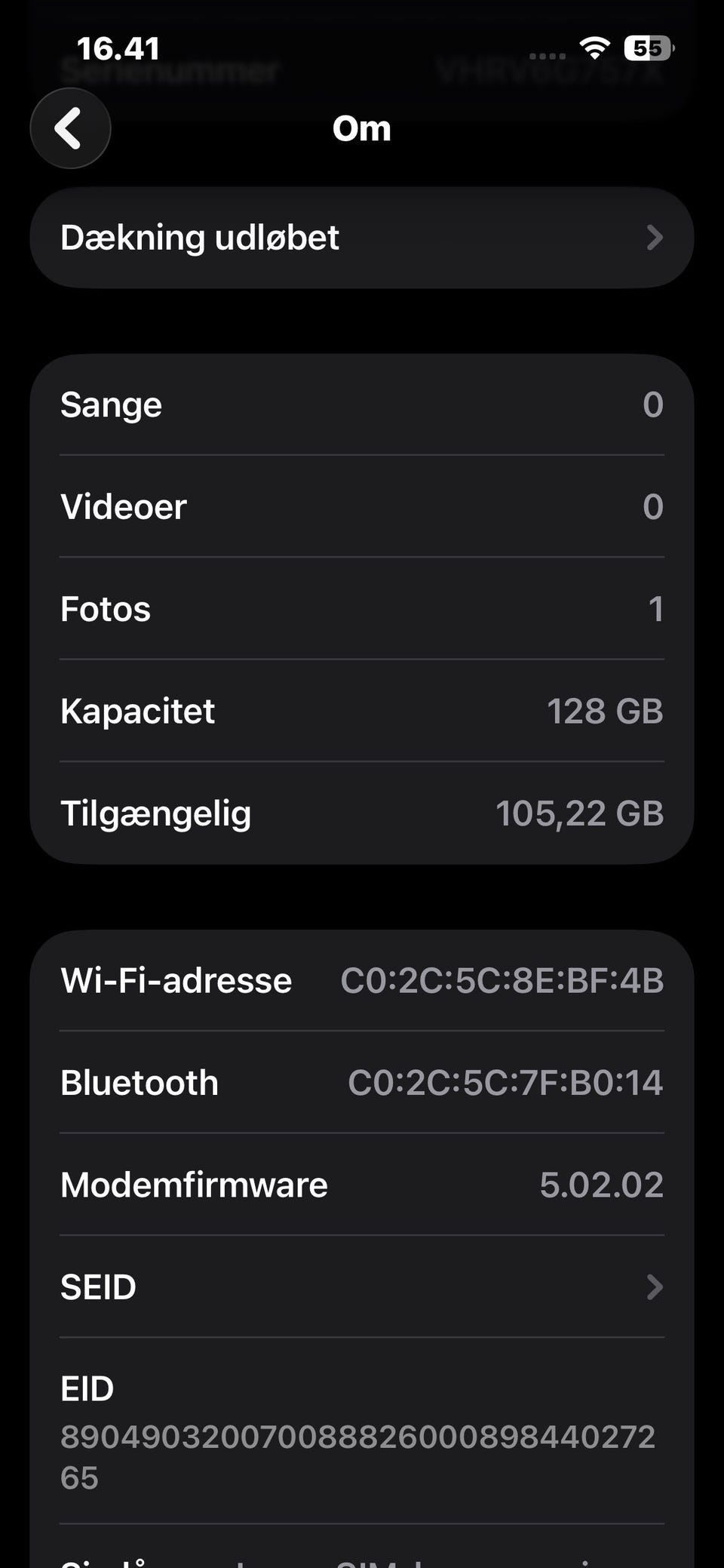This screenshot has width=724, height=1568.
Task: Tap the Wi-Fi status icon
Action: point(594,49)
